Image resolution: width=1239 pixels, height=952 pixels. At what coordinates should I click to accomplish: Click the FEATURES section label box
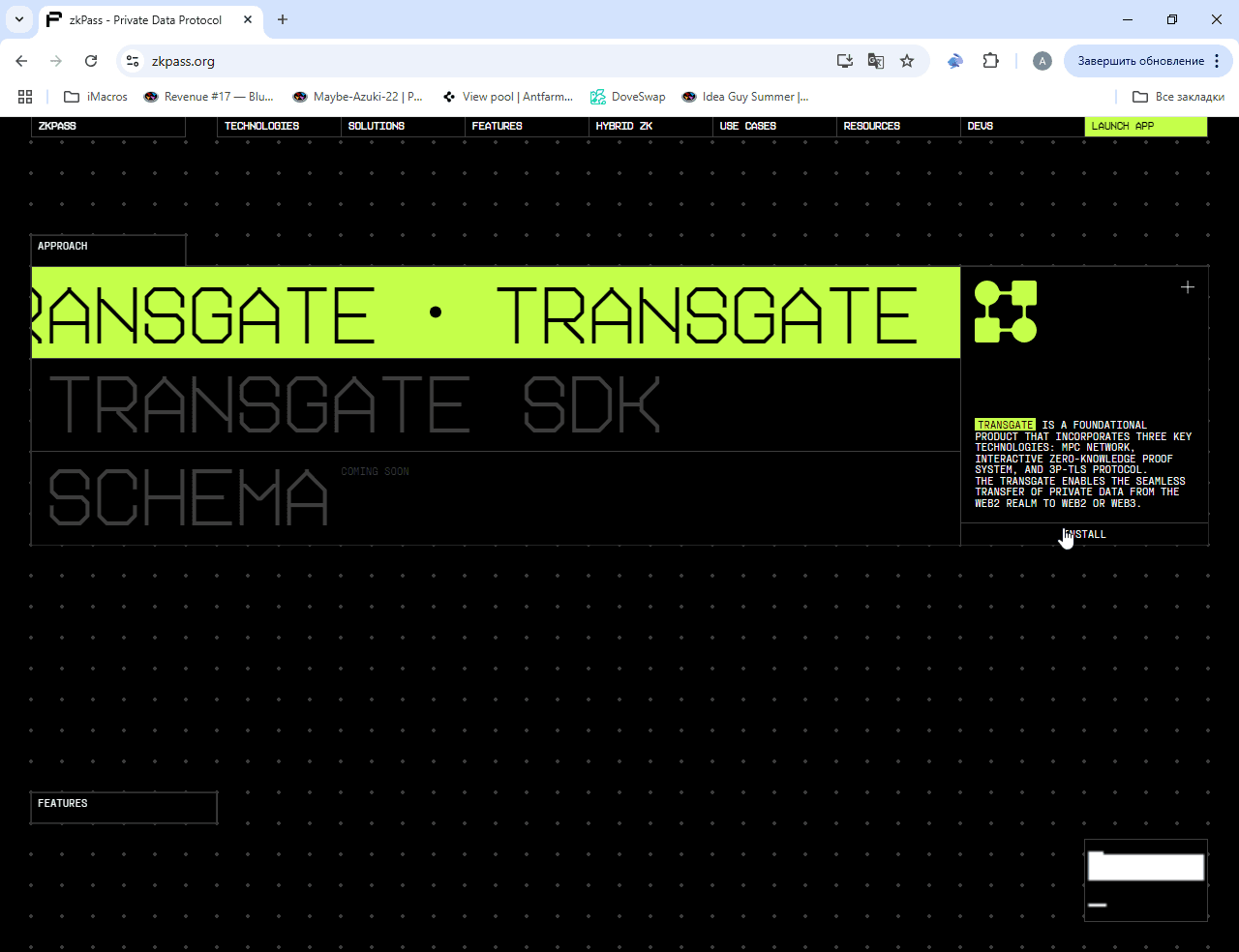click(x=124, y=807)
